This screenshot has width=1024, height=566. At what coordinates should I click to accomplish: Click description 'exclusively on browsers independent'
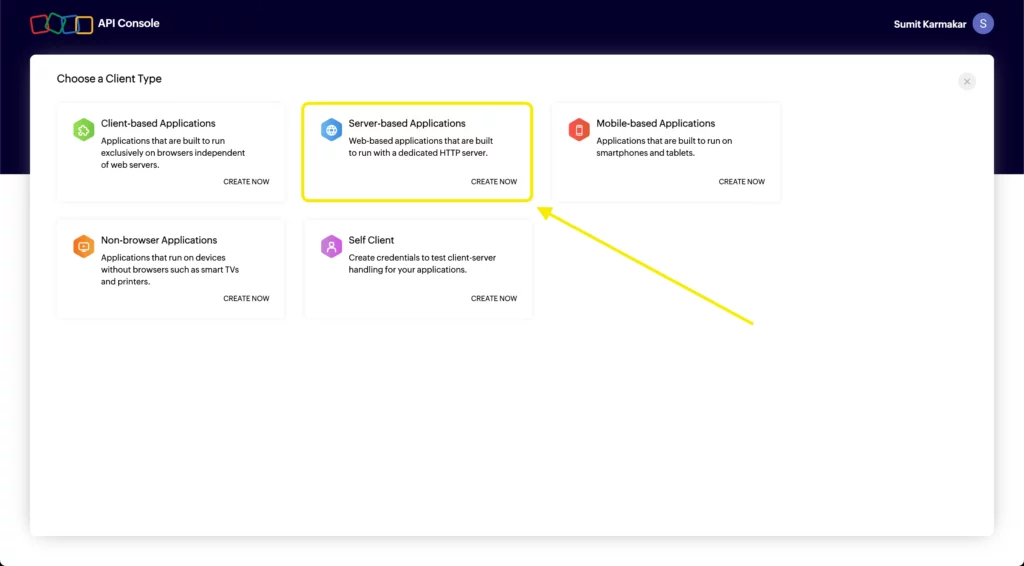[x=173, y=153]
